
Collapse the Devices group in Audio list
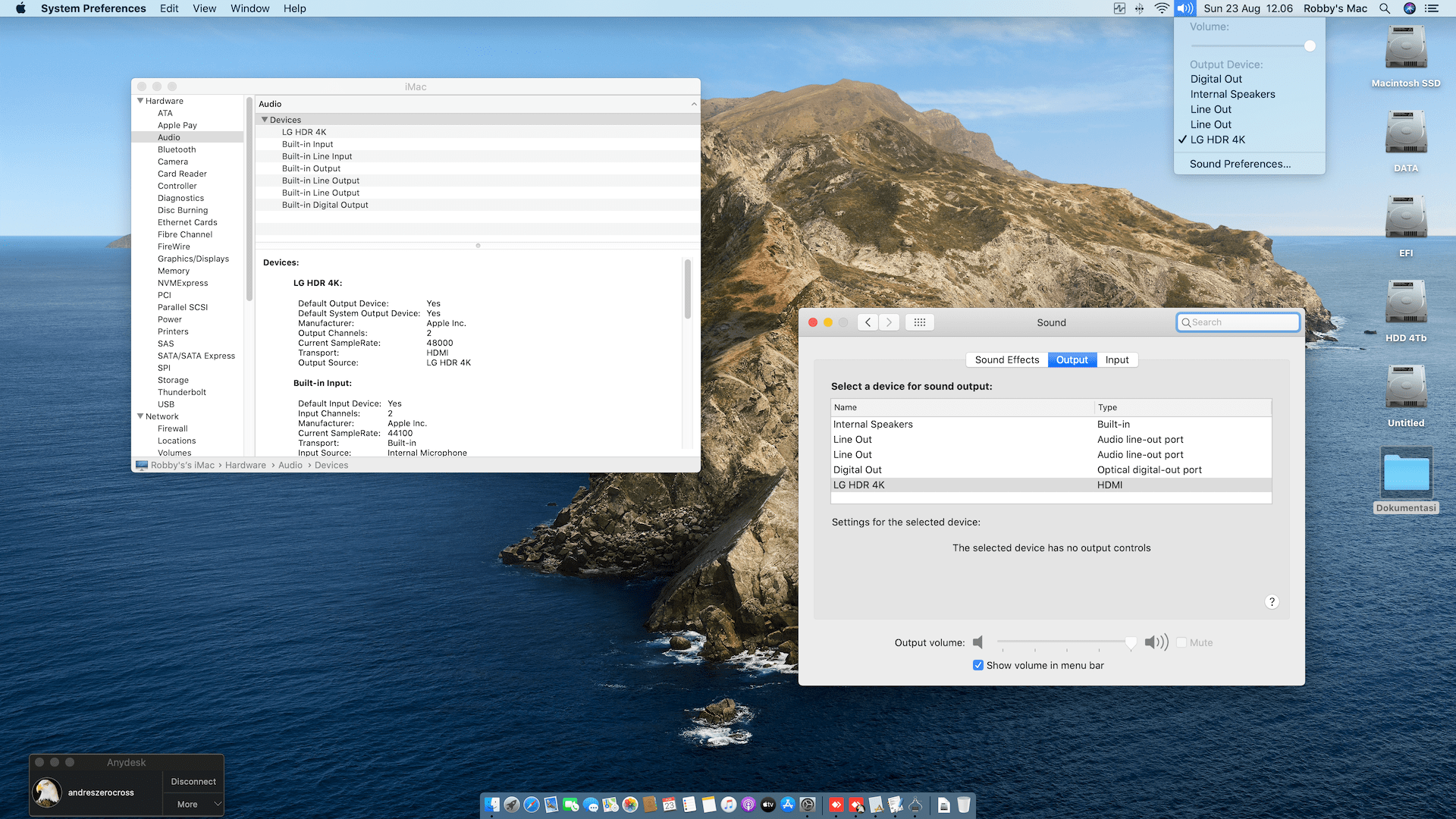click(265, 120)
